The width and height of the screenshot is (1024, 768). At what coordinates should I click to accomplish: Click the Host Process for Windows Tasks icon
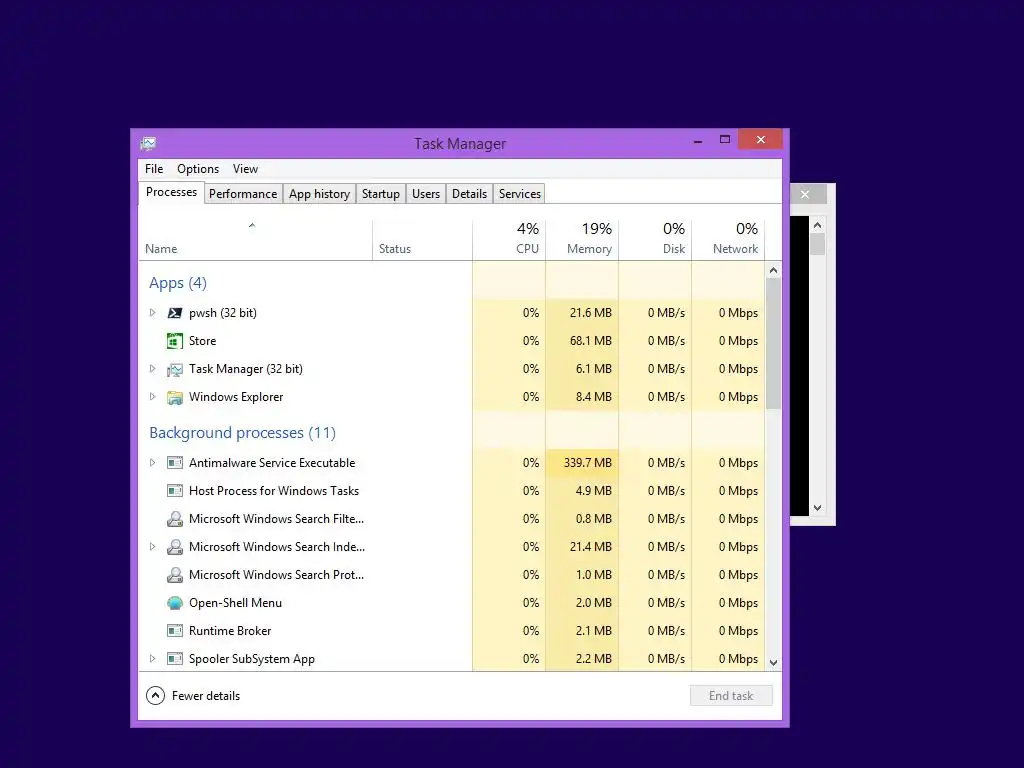tap(174, 491)
